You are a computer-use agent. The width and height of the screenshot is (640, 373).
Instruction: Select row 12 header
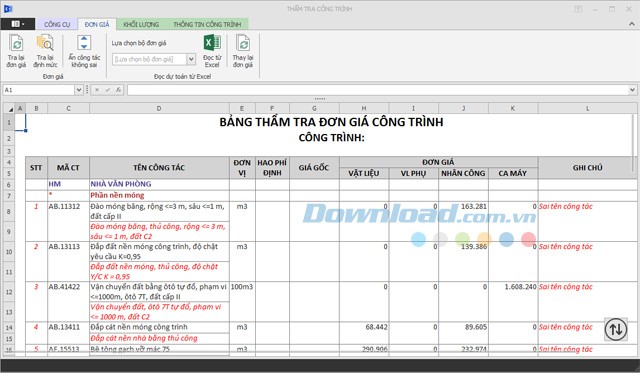pos(9,292)
